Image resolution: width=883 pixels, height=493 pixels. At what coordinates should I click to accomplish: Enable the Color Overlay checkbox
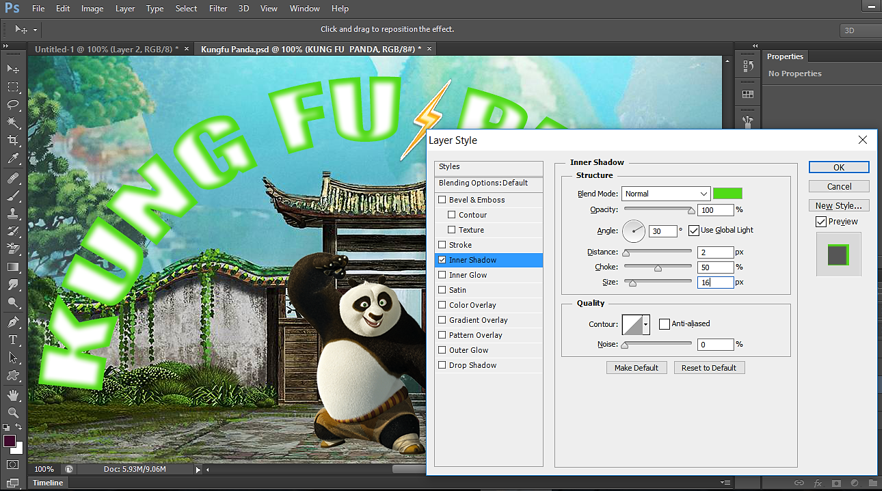click(442, 305)
